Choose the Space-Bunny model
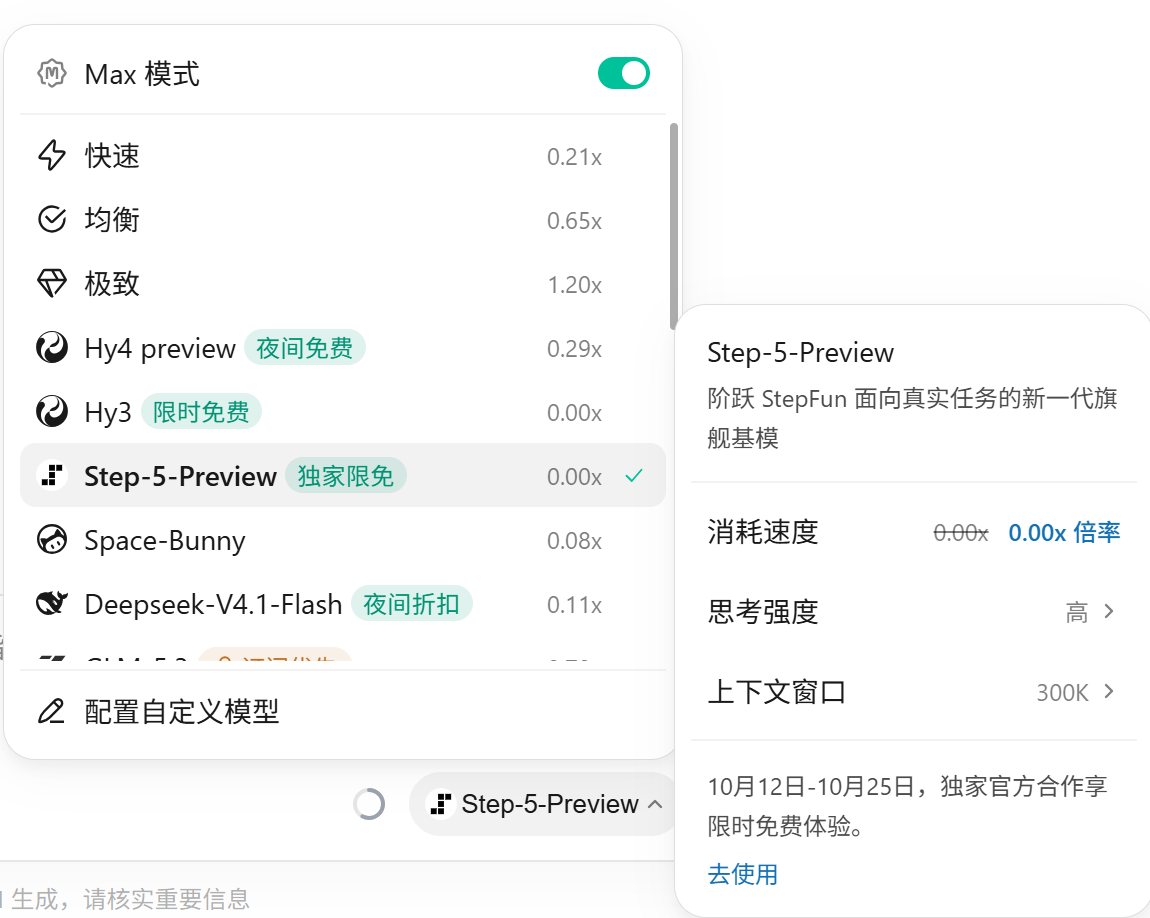The width and height of the screenshot is (1150, 918). [343, 540]
